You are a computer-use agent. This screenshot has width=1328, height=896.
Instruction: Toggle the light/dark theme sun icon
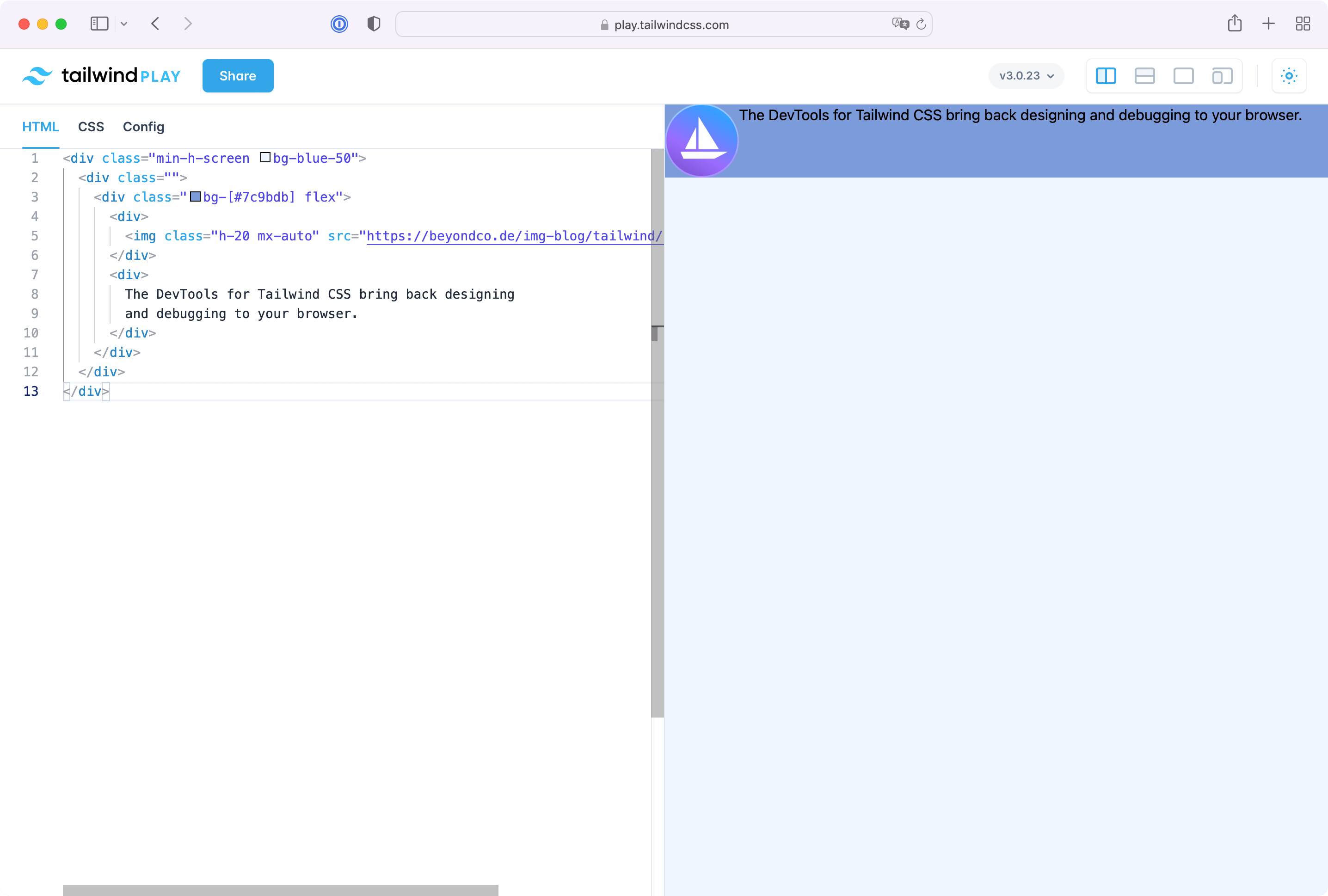1289,76
